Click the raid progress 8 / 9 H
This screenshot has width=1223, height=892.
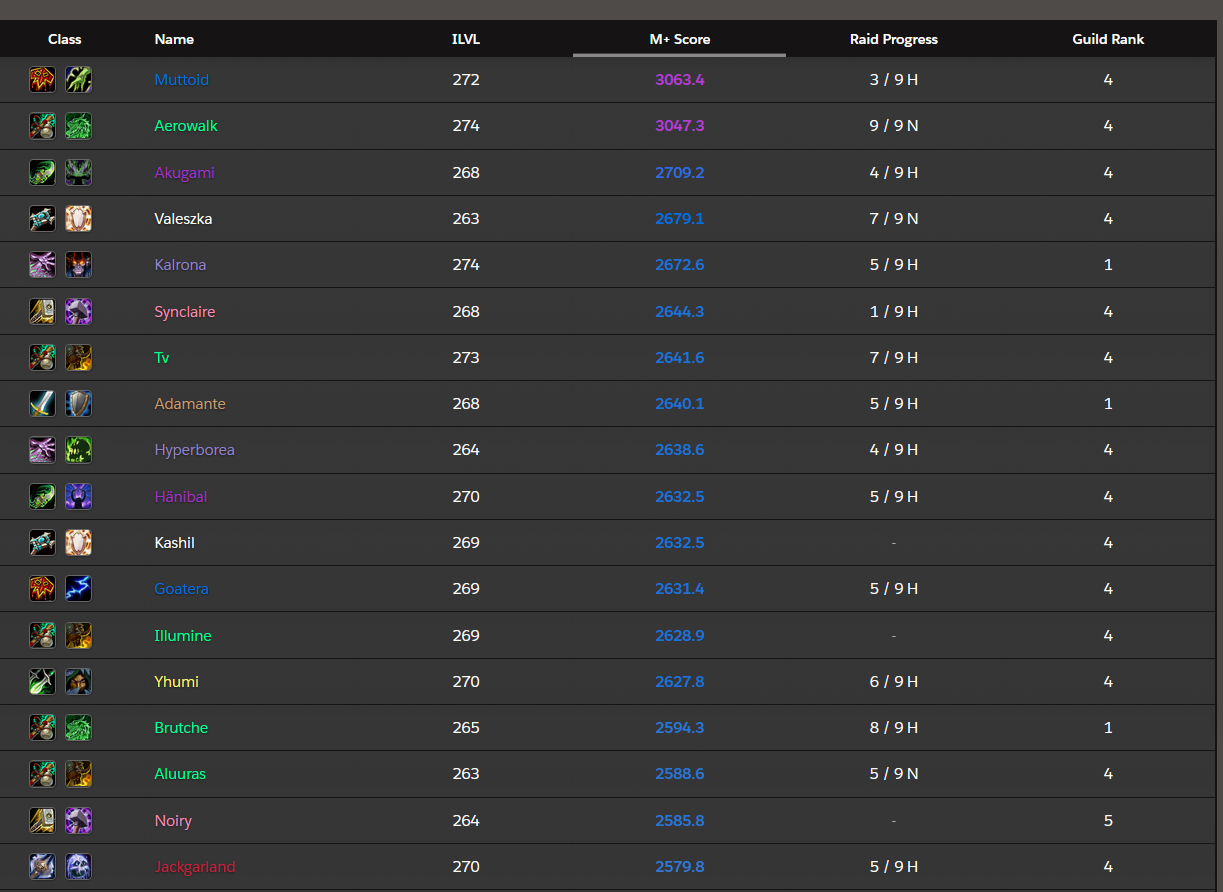click(x=894, y=728)
